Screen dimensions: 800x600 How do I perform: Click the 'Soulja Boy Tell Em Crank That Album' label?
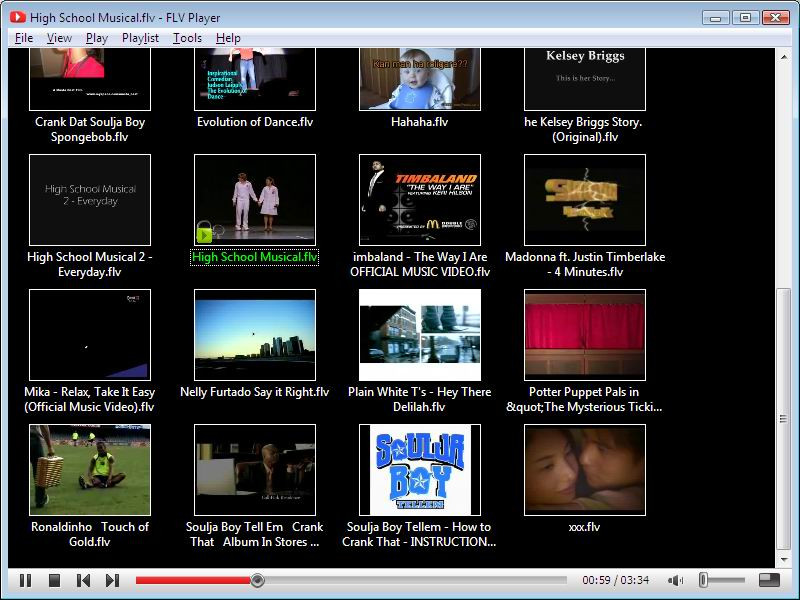(255, 534)
